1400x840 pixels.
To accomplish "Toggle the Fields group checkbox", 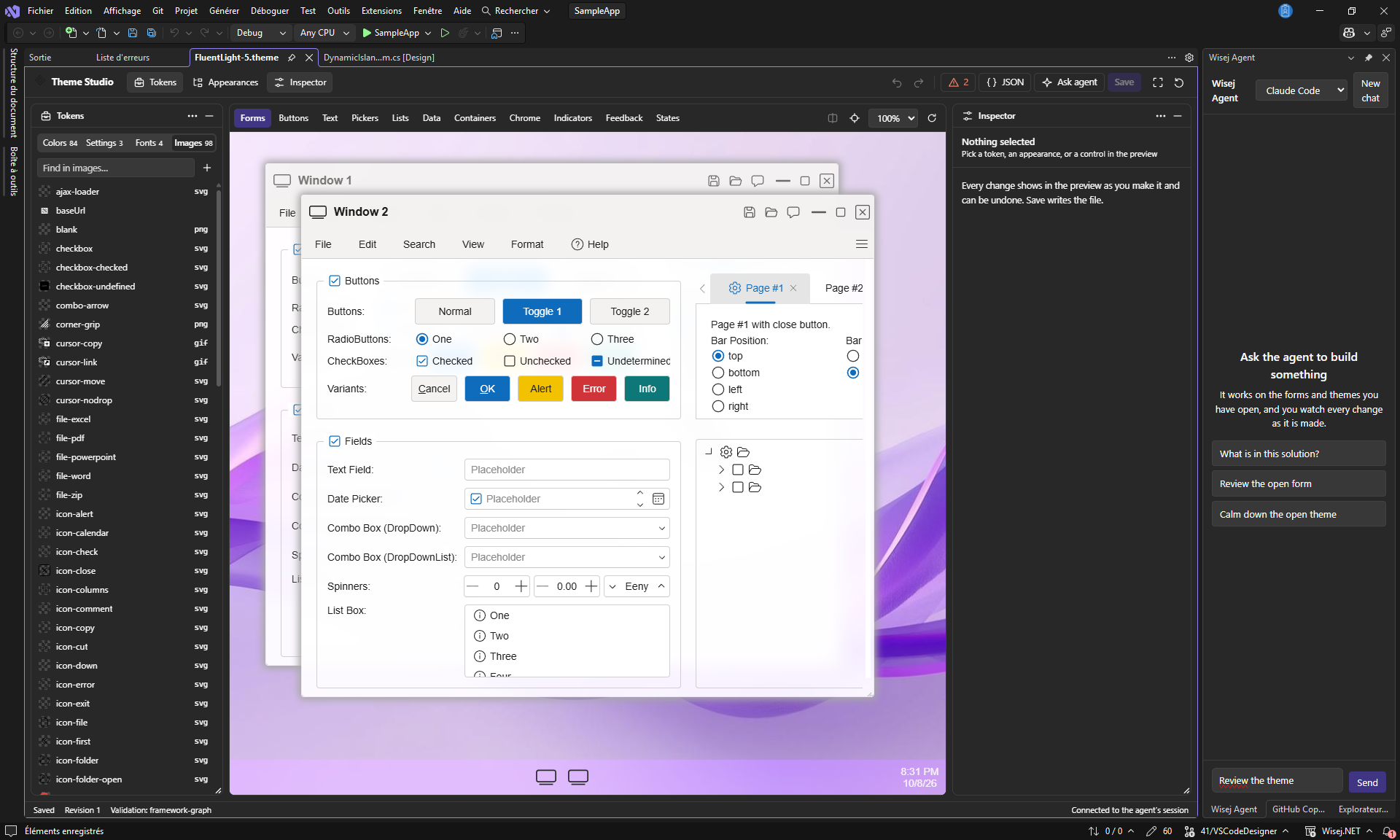I will pos(335,441).
